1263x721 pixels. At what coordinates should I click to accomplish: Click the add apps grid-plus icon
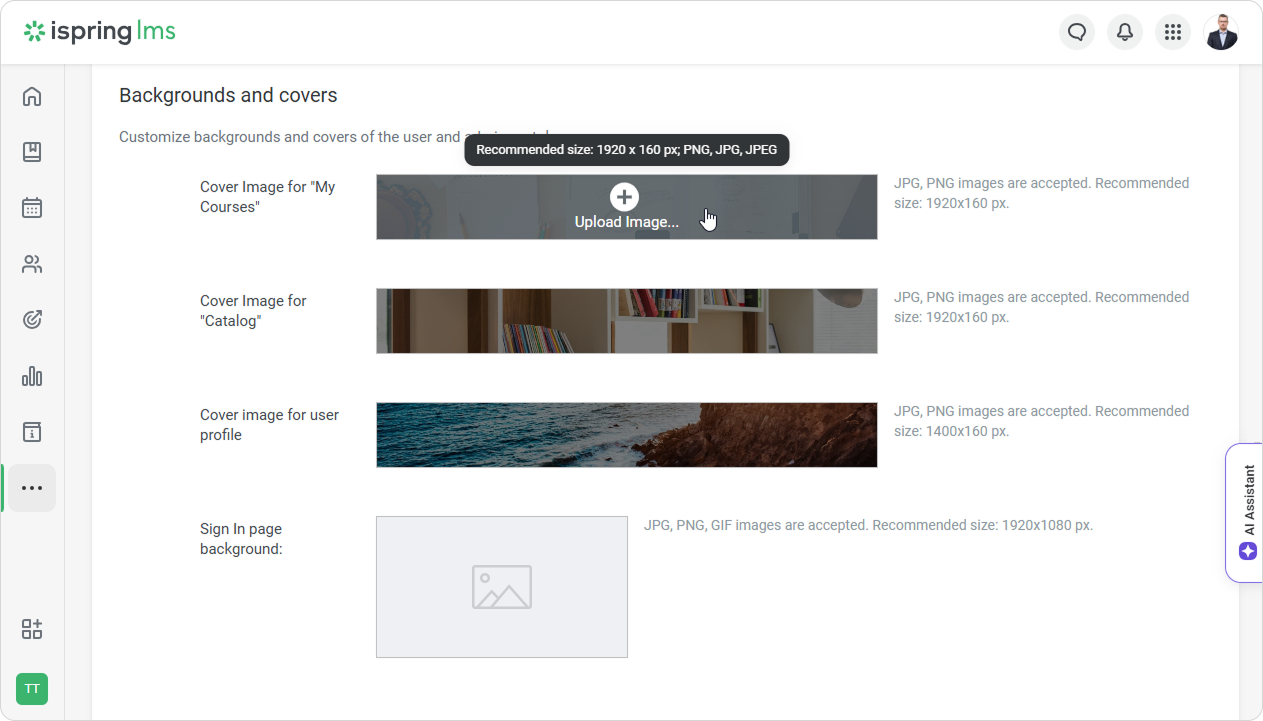(x=32, y=629)
